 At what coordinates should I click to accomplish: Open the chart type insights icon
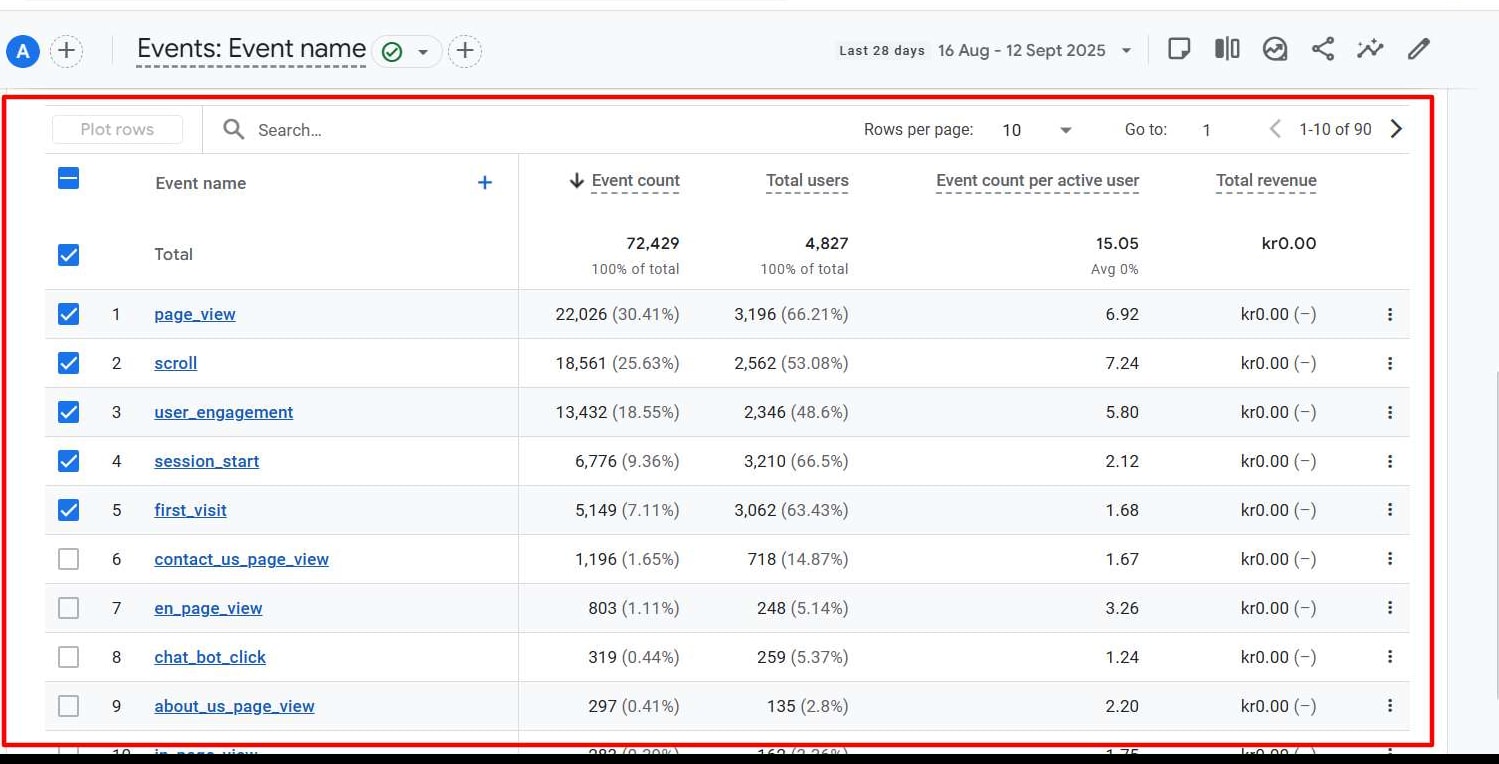(1275, 49)
